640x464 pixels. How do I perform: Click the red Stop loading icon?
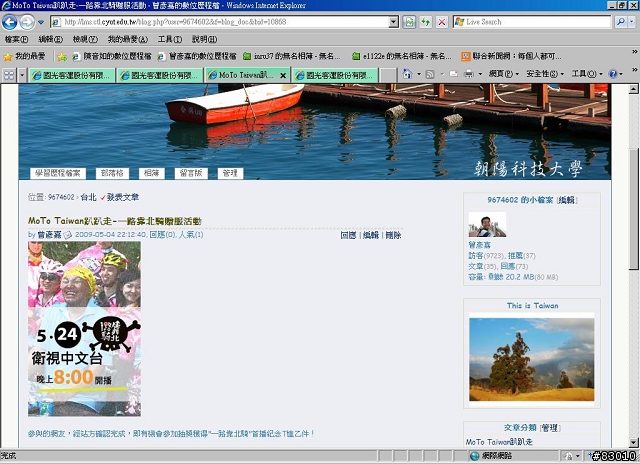[442, 22]
